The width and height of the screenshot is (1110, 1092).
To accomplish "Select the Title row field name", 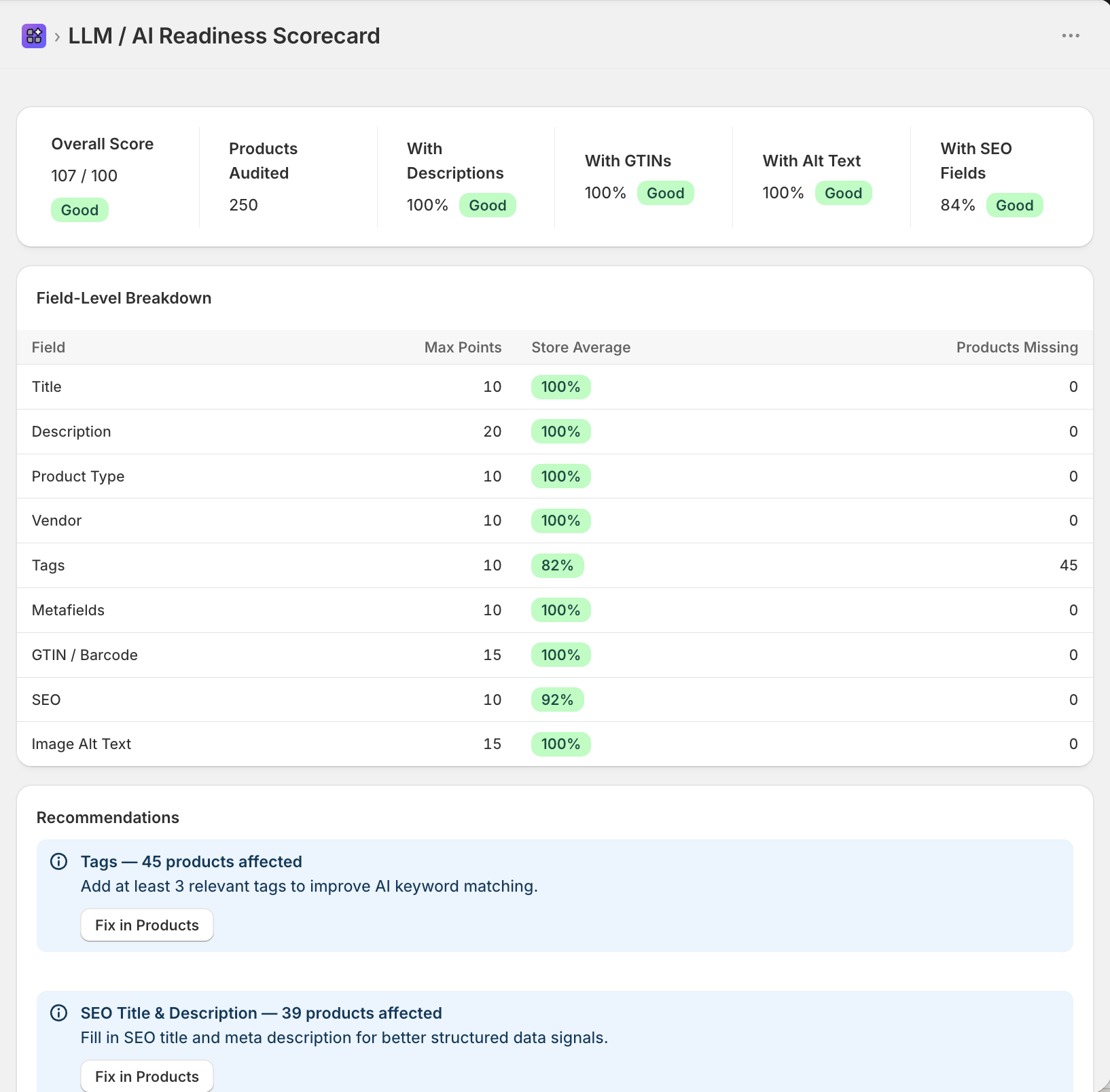I will click(47, 387).
